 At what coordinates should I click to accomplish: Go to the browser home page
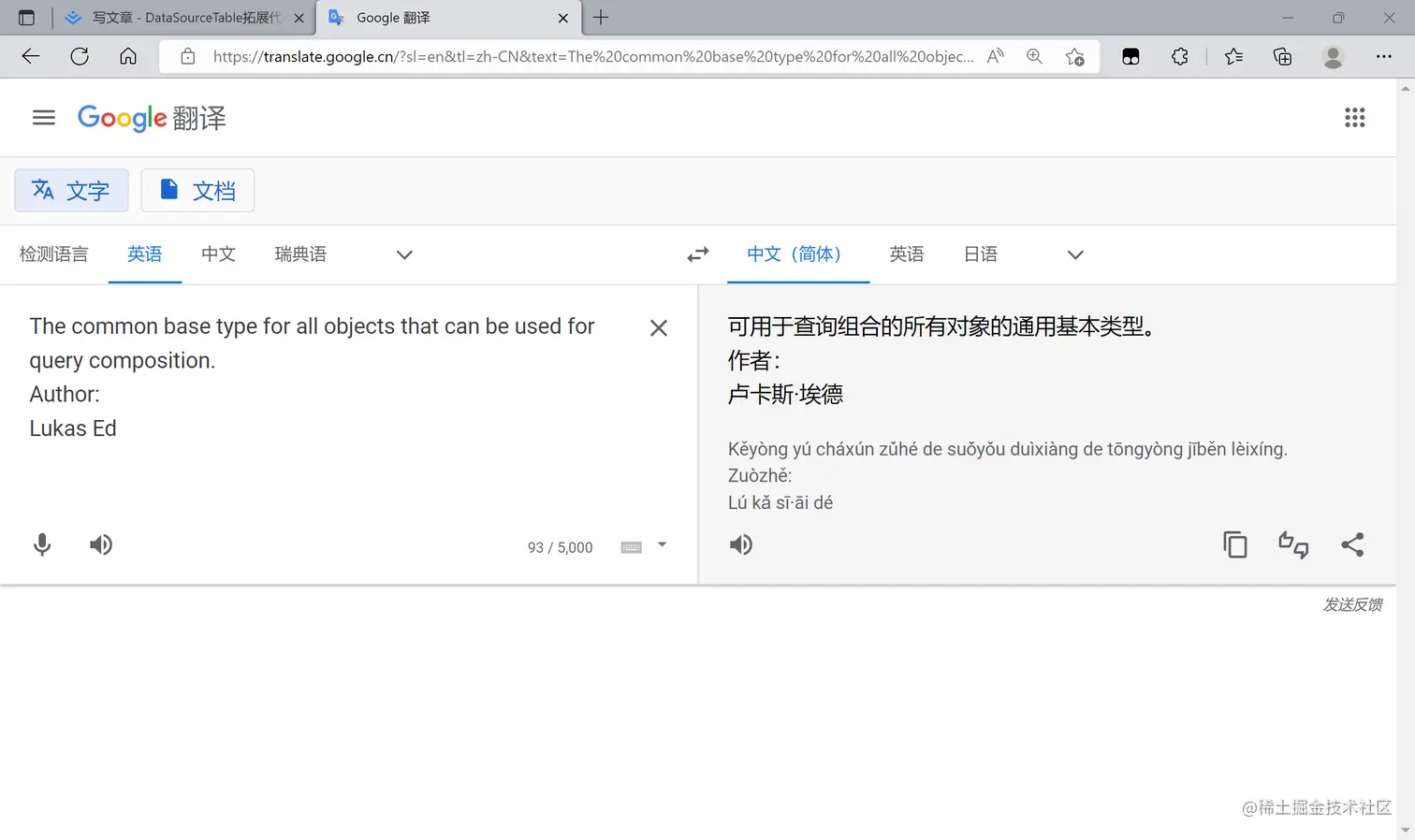click(x=128, y=57)
